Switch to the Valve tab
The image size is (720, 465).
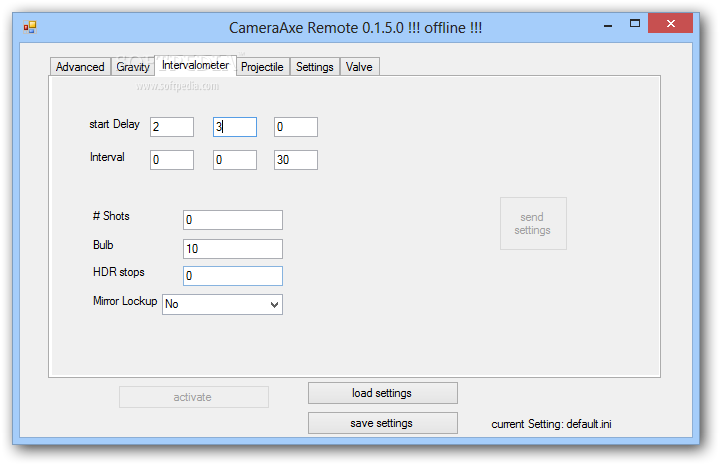[x=359, y=67]
